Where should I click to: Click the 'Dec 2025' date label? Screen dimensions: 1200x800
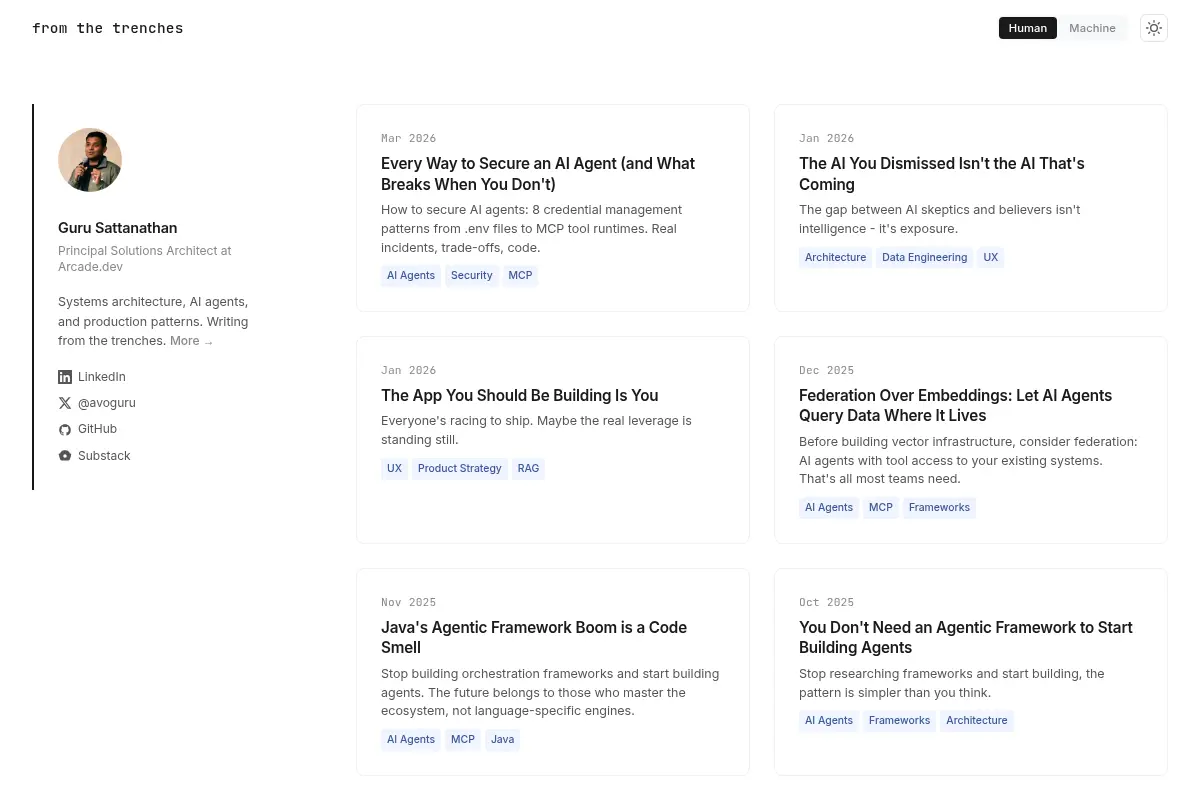click(x=826, y=370)
